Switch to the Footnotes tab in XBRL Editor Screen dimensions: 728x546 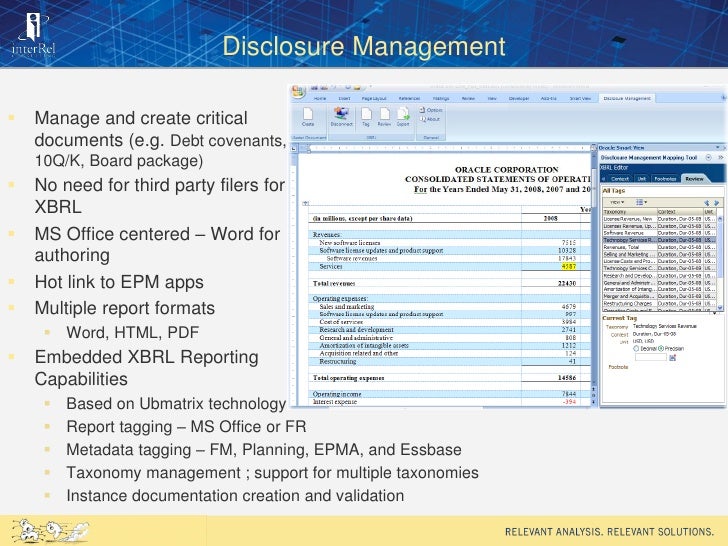(x=665, y=179)
